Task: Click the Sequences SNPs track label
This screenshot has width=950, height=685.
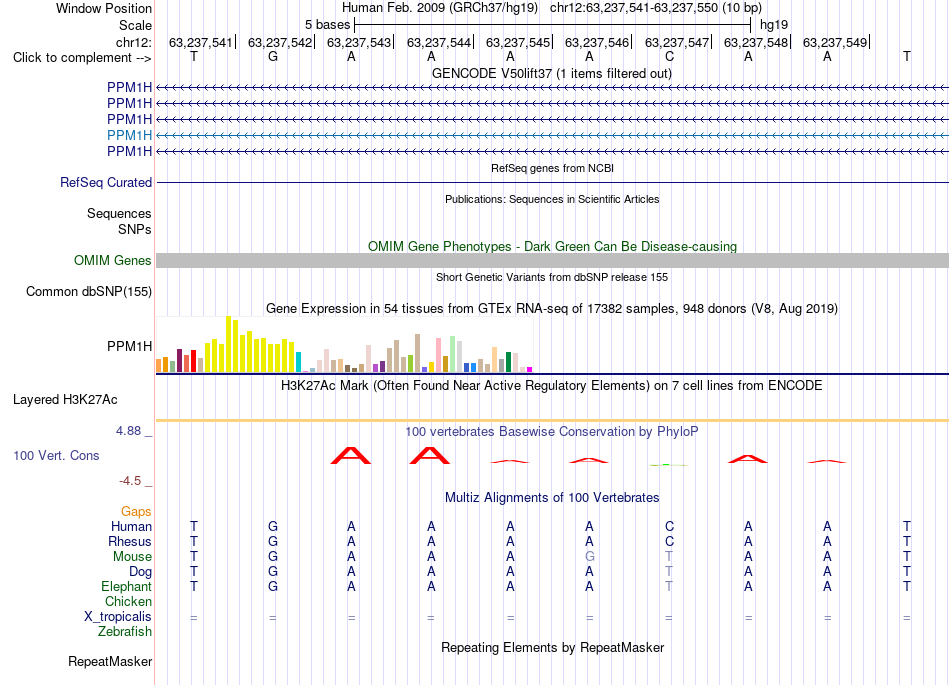Action: (x=119, y=221)
